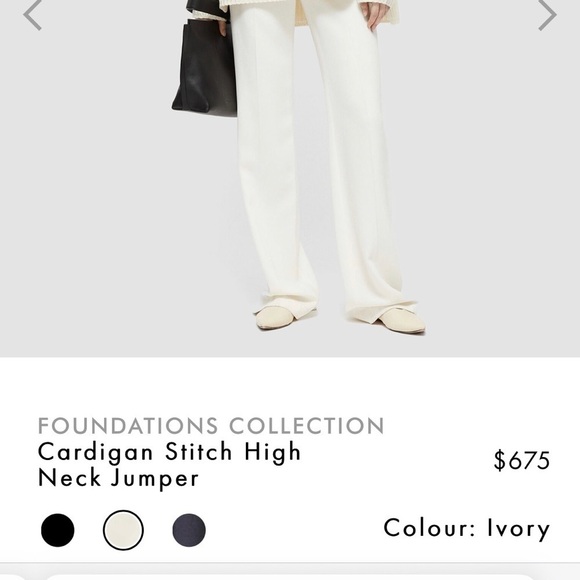Image resolution: width=580 pixels, height=580 pixels.
Task: Tap the cream slippers in product photo
Action: point(340,319)
